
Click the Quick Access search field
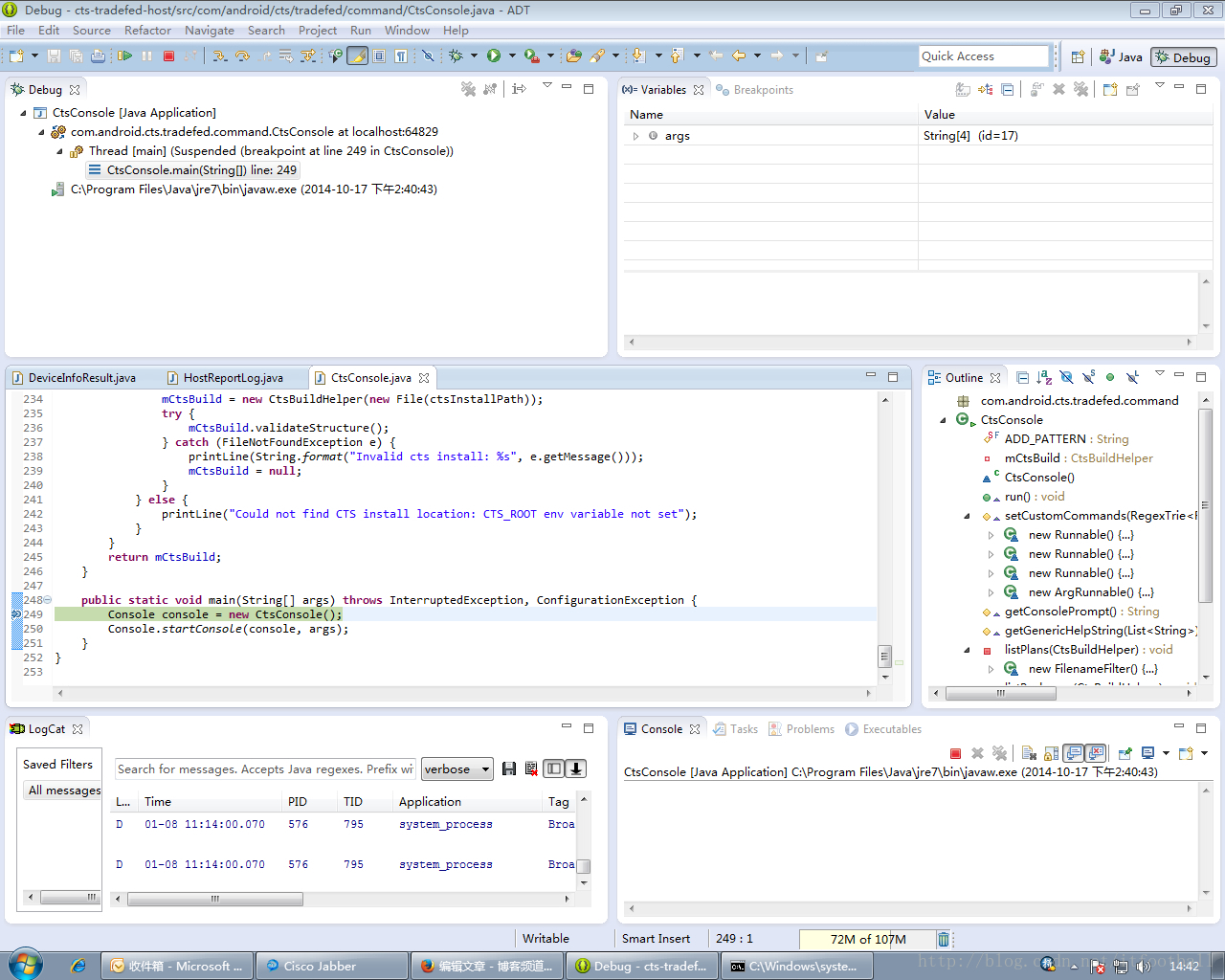coord(983,56)
